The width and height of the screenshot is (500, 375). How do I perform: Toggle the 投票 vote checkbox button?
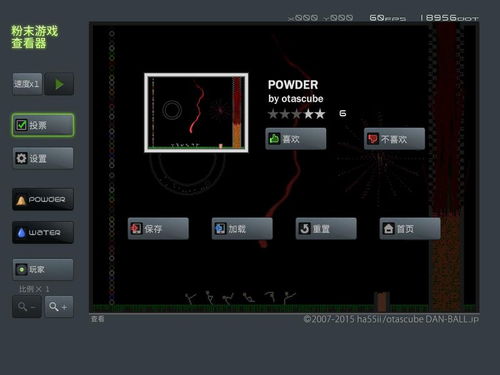pyautogui.click(x=43, y=125)
